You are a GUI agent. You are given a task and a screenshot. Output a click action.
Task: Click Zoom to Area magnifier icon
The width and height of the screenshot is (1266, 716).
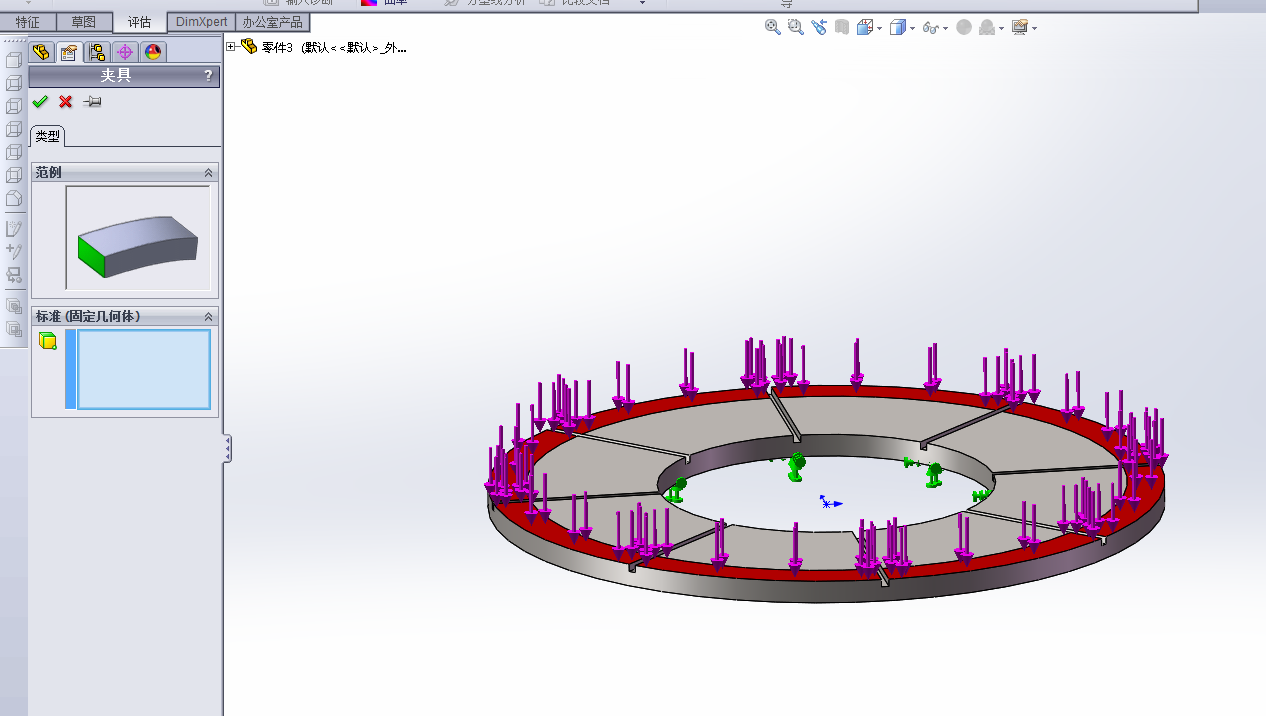(x=796, y=27)
